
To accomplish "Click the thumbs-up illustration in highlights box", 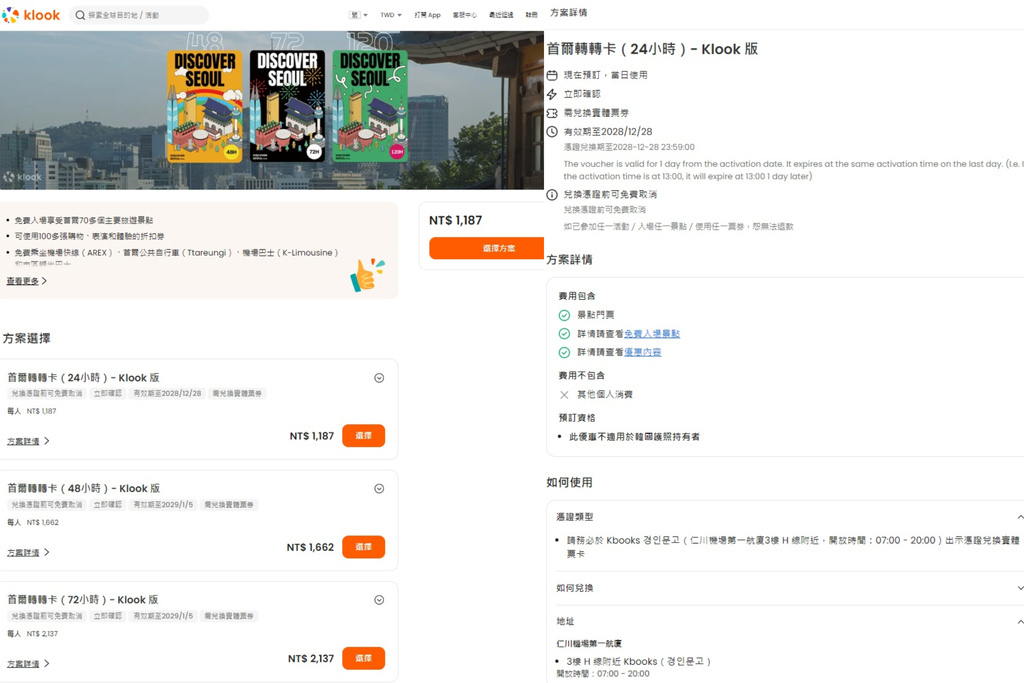I will tap(368, 274).
